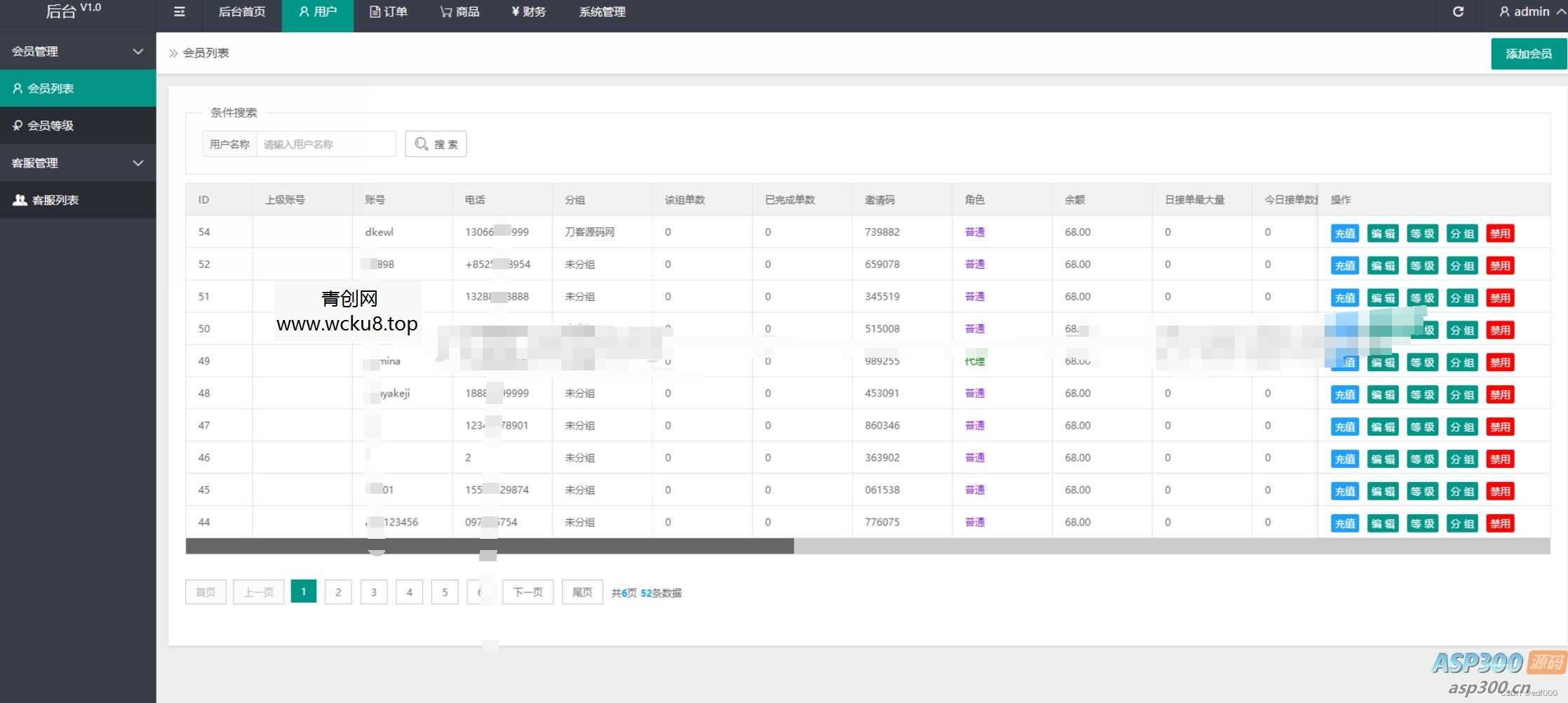Open the 系统管理 menu
Image resolution: width=1568 pixels, height=703 pixels.
point(602,12)
